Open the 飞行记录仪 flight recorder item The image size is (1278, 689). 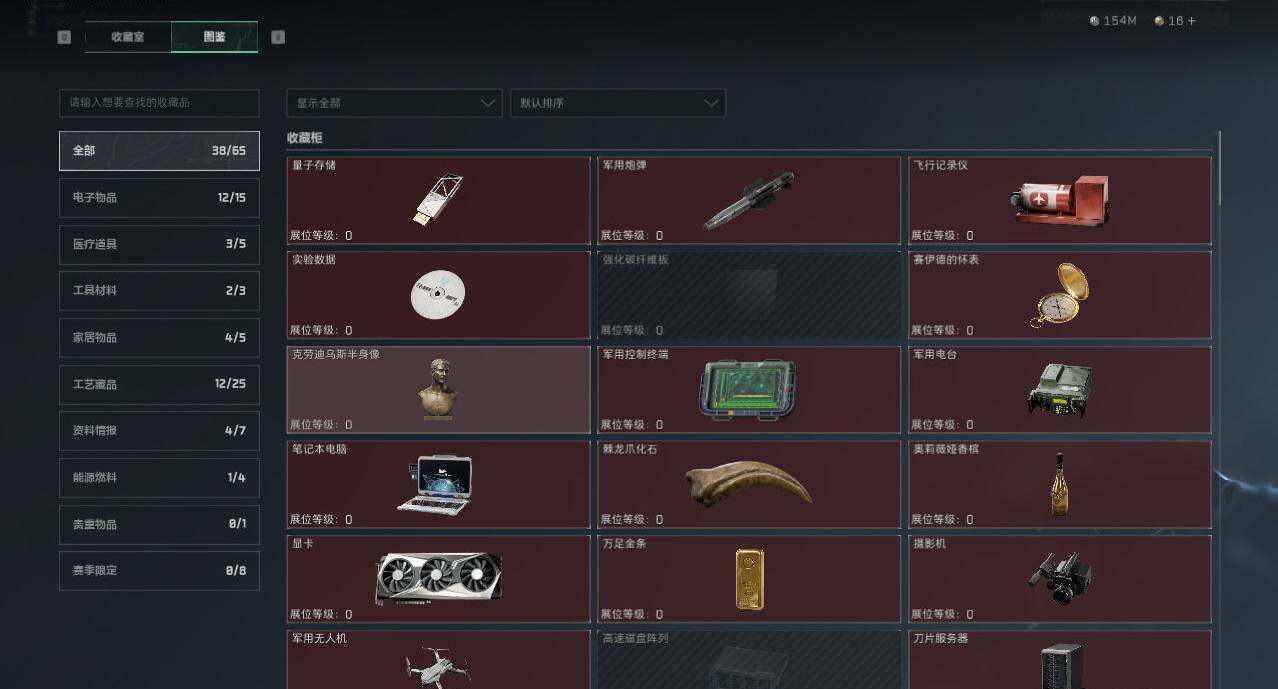[x=1059, y=200]
